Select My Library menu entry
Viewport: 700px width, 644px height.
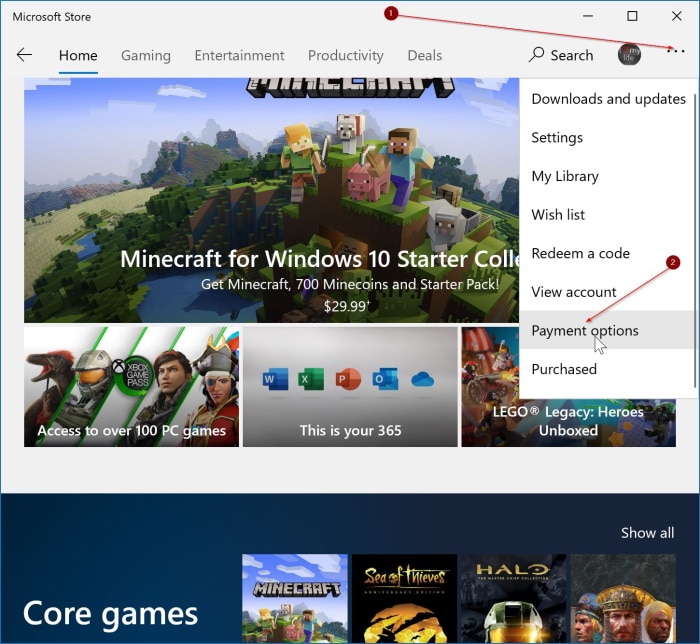[x=608, y=176]
